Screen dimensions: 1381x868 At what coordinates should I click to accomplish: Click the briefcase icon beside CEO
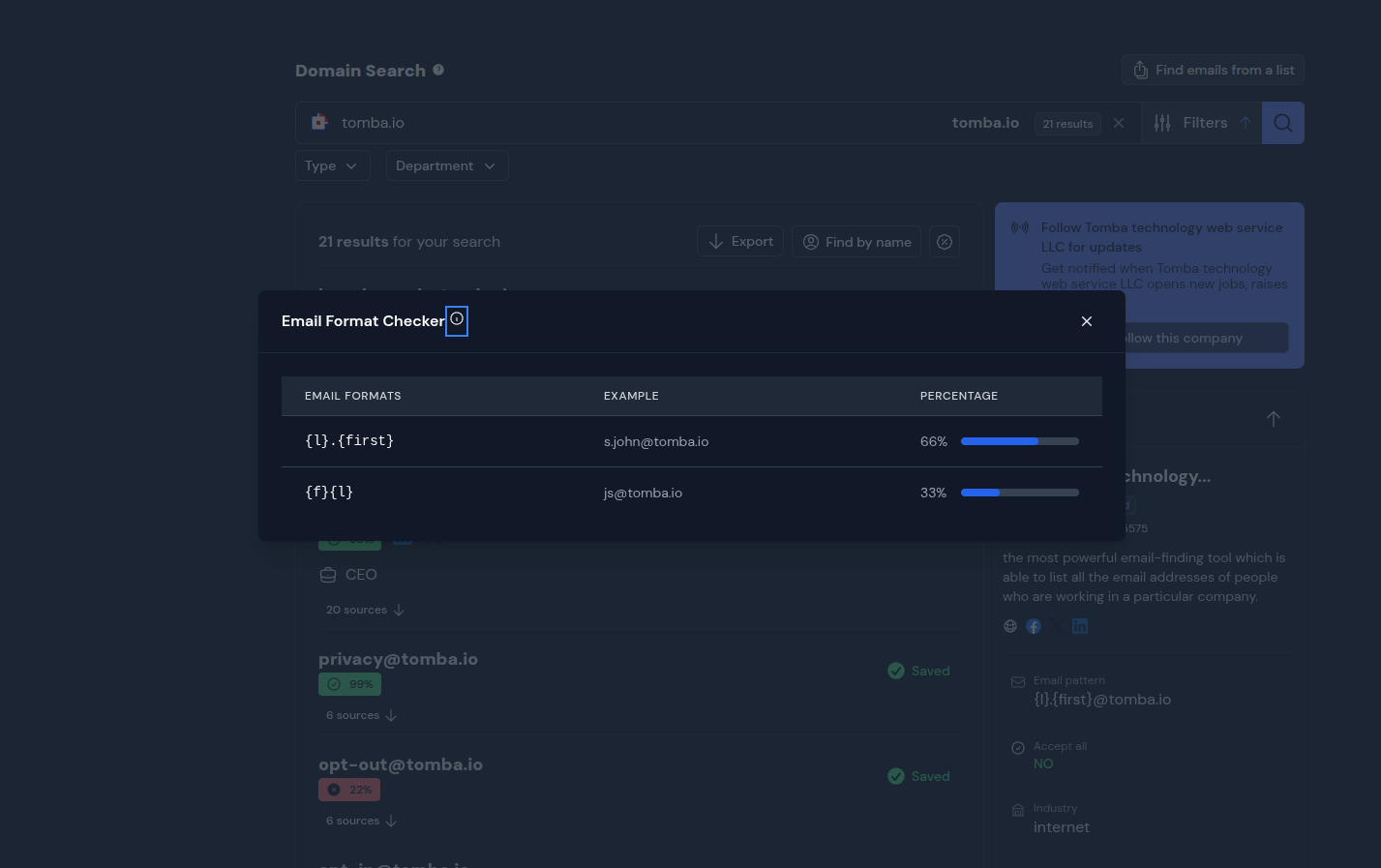click(x=328, y=575)
